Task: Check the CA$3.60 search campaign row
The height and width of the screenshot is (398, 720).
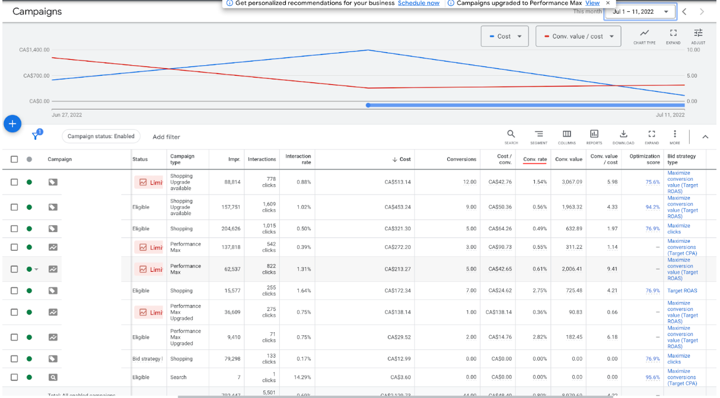Action: [x=14, y=377]
